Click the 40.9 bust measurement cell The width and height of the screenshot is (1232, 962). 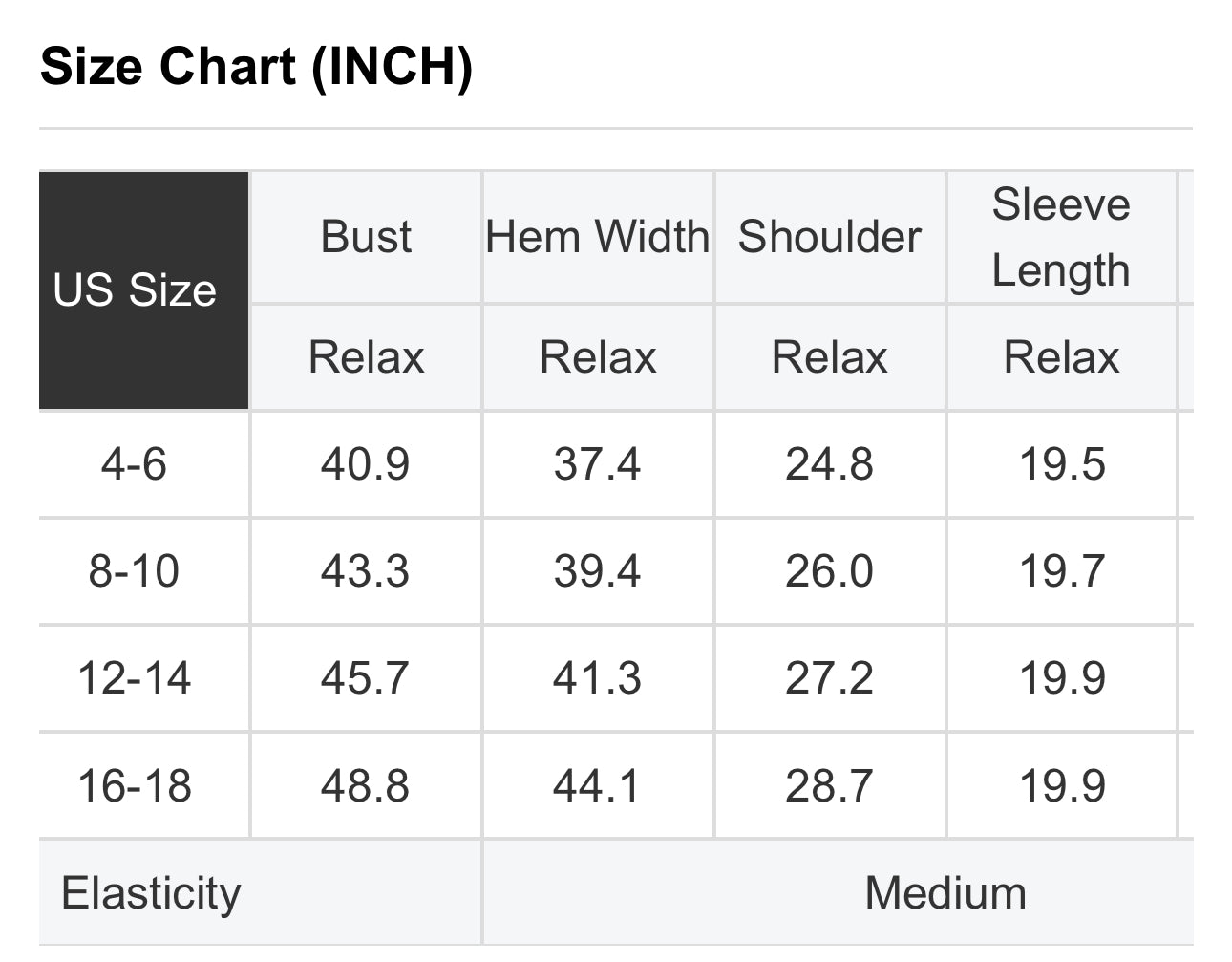click(365, 464)
